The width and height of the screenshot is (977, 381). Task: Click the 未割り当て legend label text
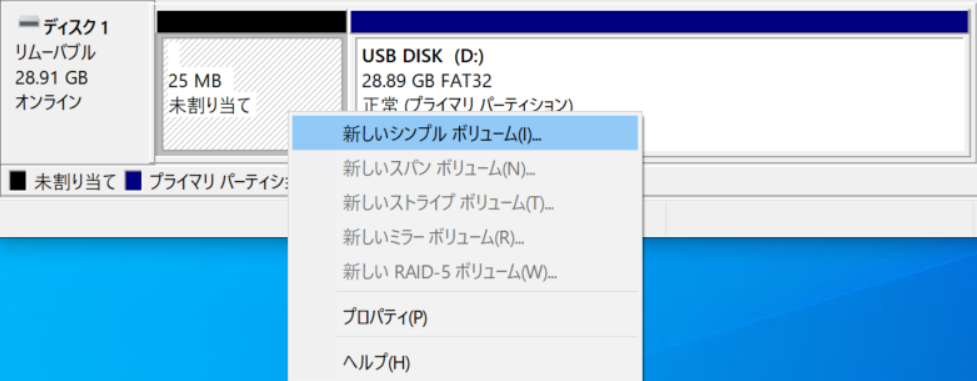[75, 182]
